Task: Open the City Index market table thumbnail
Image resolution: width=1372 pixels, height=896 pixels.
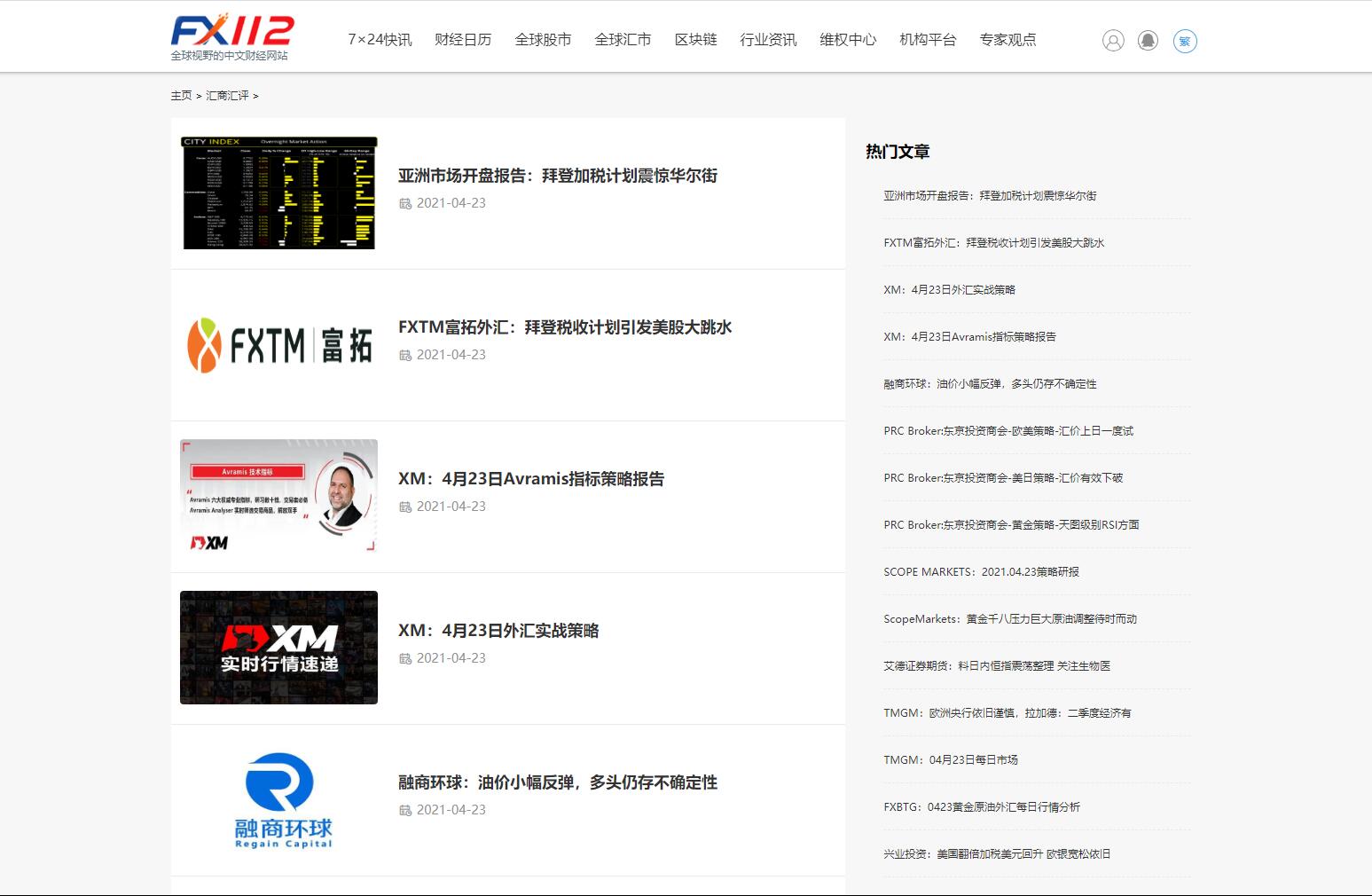Action: coord(278,193)
